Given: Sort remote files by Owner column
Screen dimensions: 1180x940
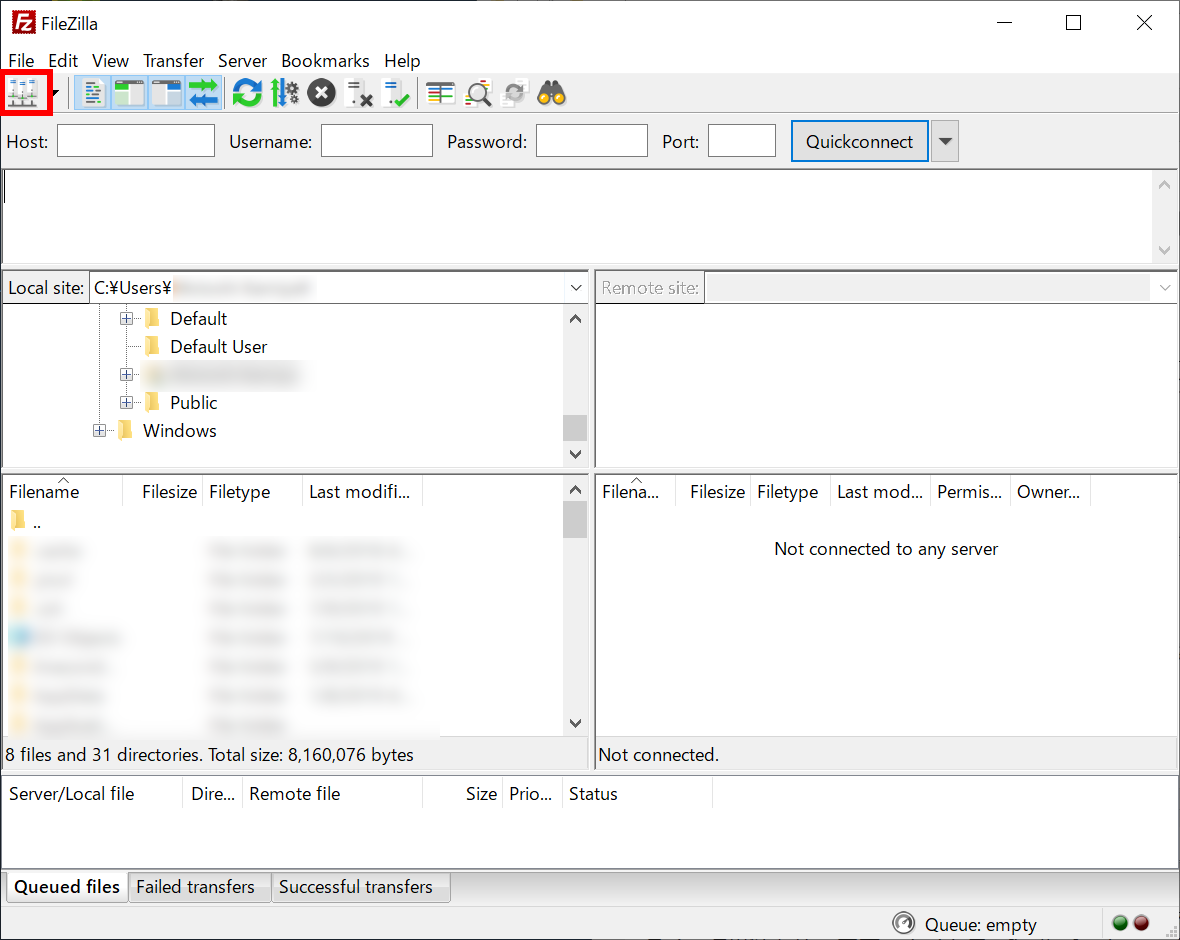Looking at the screenshot, I should pyautogui.click(x=1050, y=491).
